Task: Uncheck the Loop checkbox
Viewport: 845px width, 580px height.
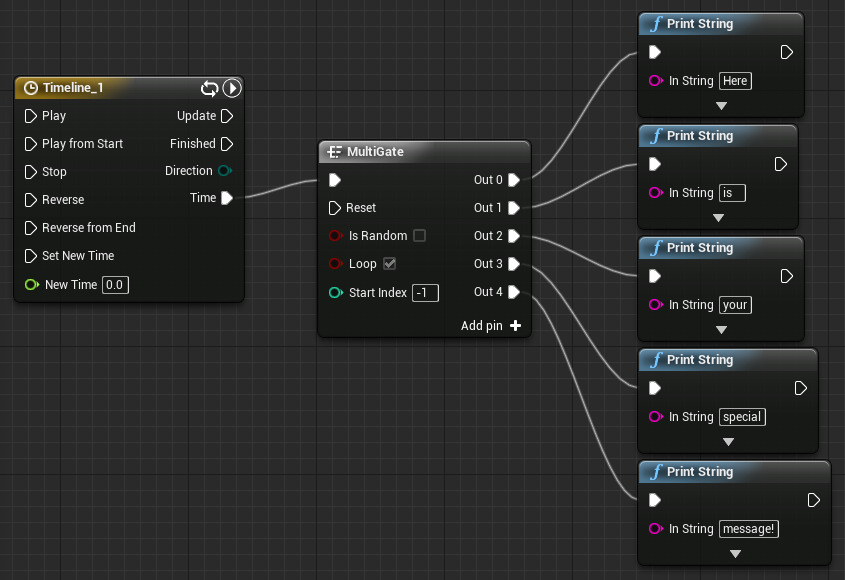Action: pyautogui.click(x=390, y=264)
